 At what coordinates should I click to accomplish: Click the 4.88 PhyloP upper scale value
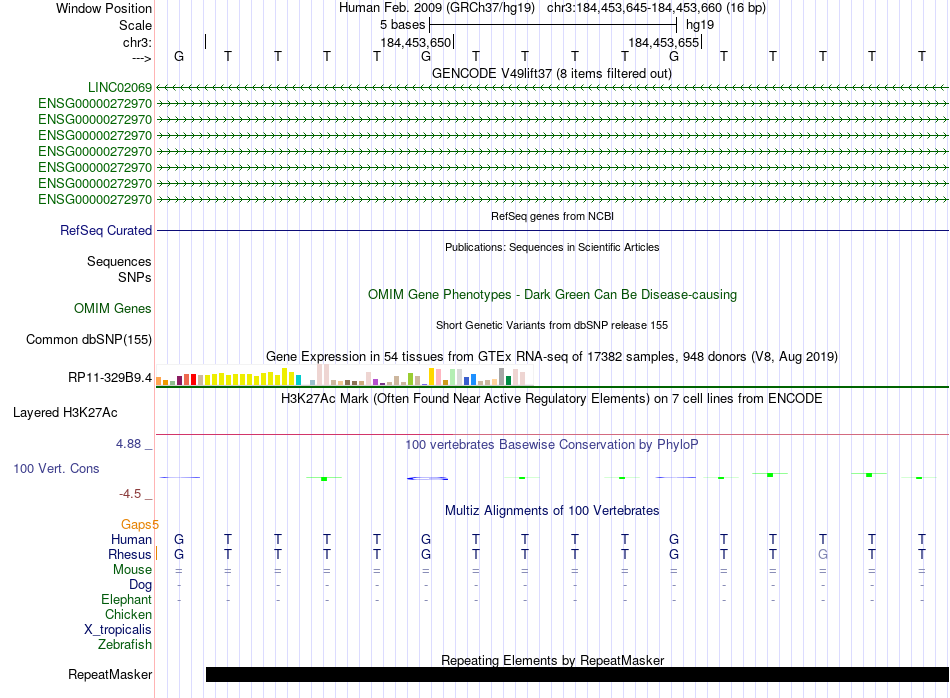128,444
